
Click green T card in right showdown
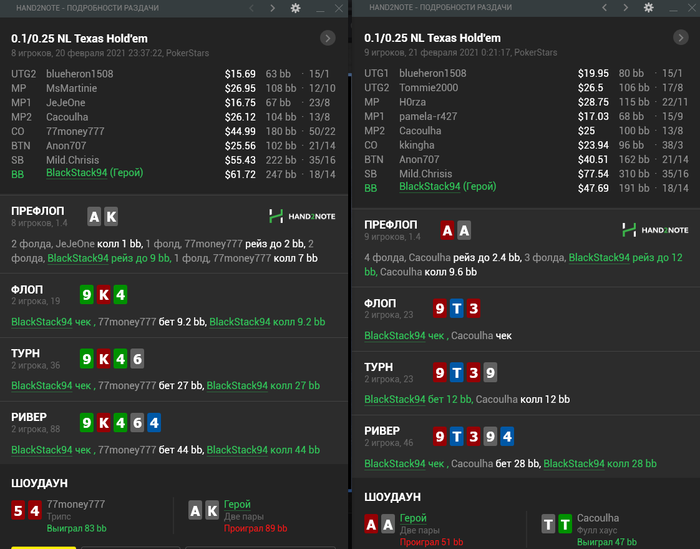pos(565,524)
